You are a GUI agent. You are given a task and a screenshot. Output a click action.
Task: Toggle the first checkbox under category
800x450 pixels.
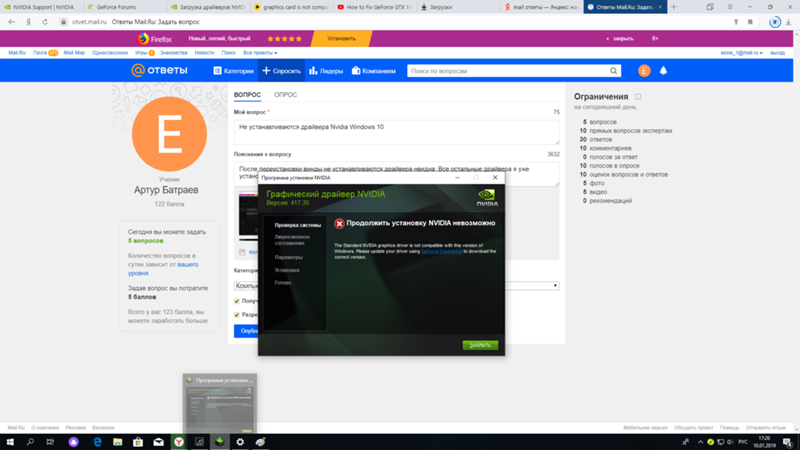pyautogui.click(x=237, y=301)
